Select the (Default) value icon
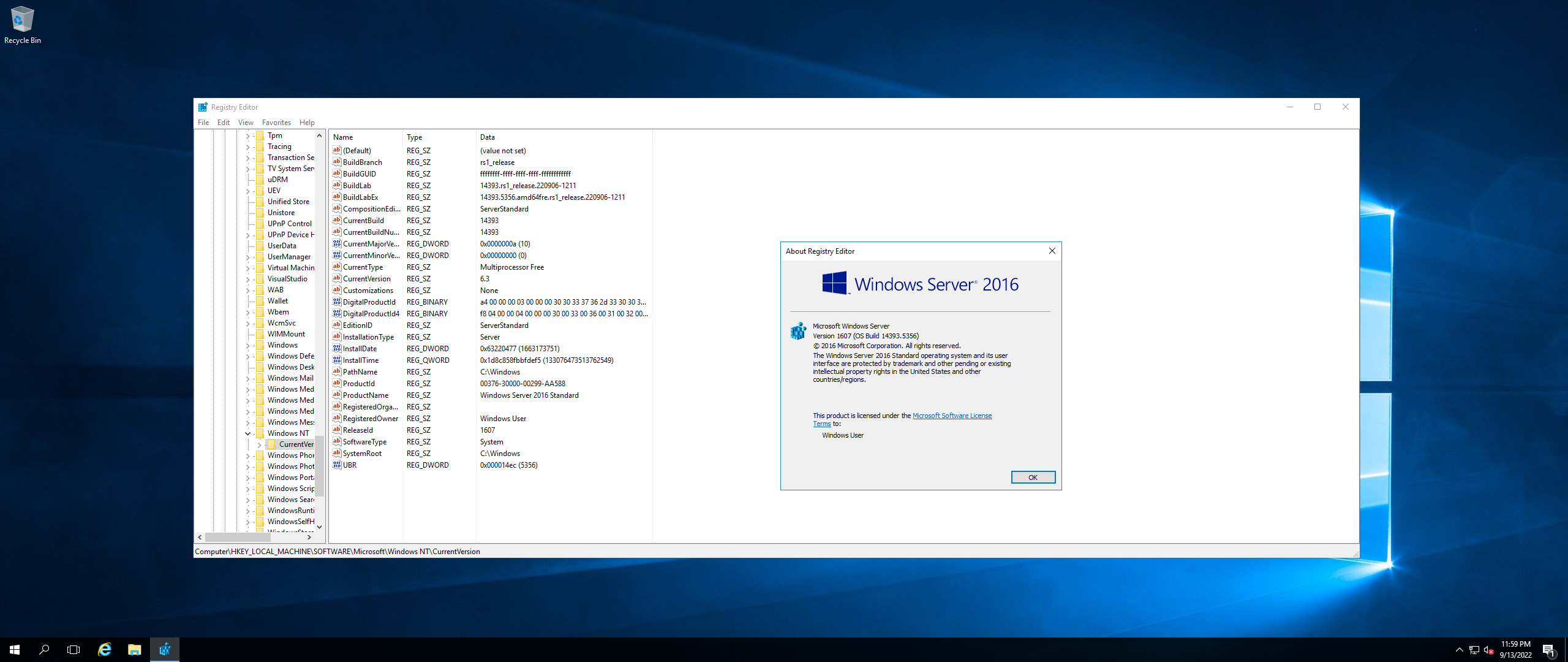 coord(337,150)
